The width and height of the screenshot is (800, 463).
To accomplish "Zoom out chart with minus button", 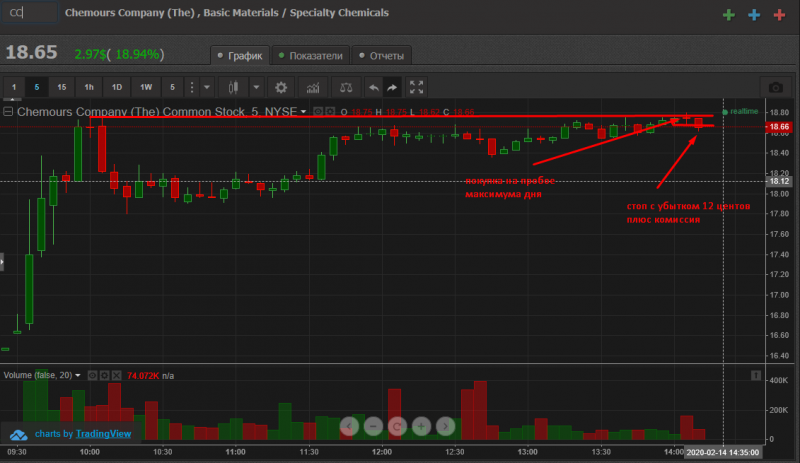I will pos(373,426).
